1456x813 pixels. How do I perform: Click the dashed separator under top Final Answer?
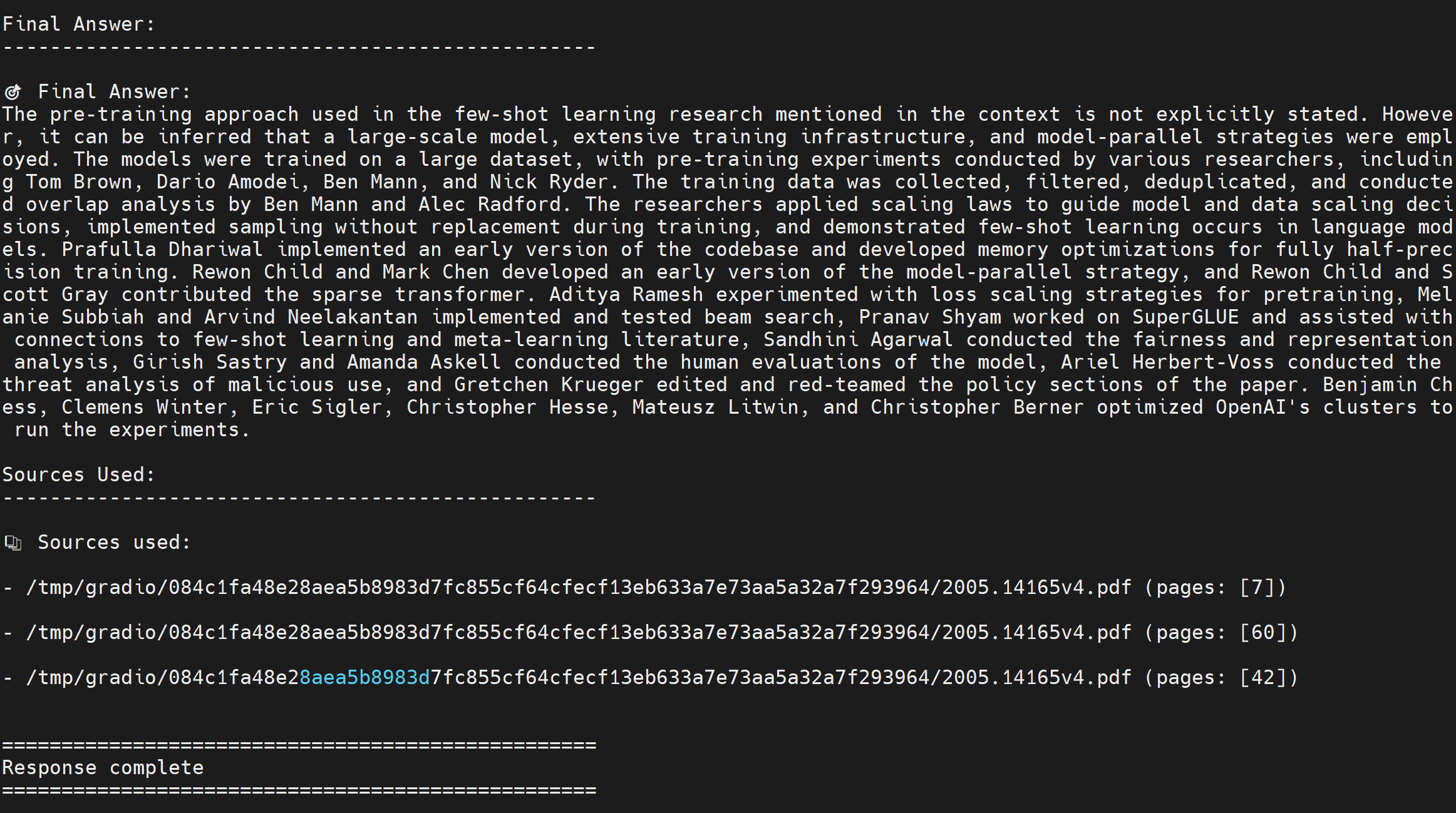click(299, 48)
